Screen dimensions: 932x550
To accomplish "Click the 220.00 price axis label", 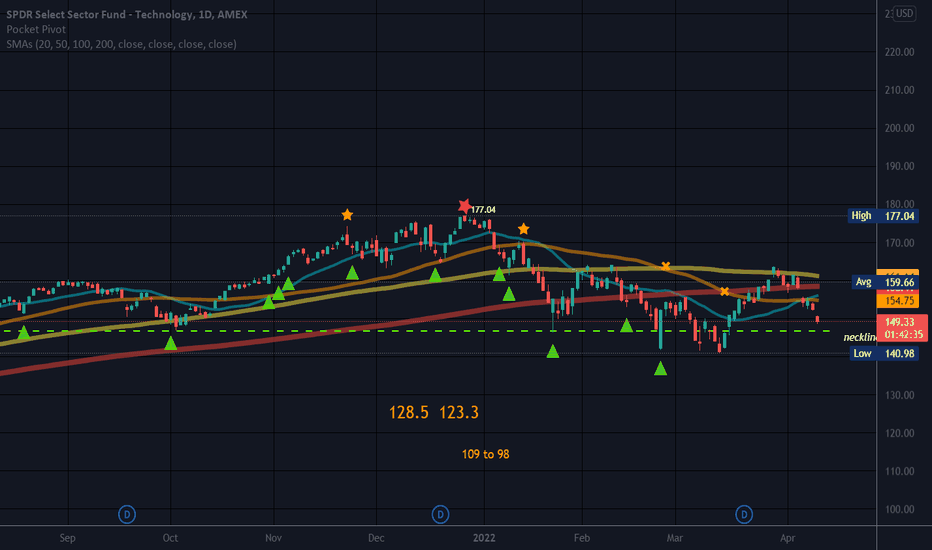I will click(x=899, y=52).
